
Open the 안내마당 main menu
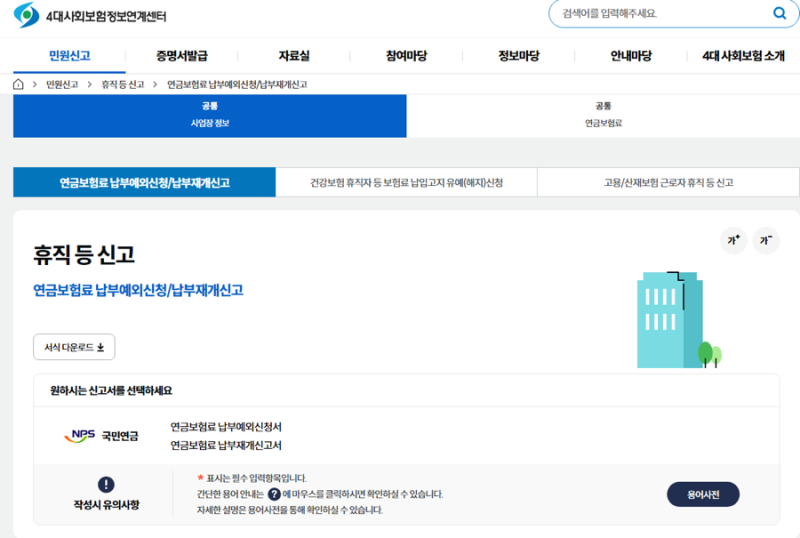[631, 56]
